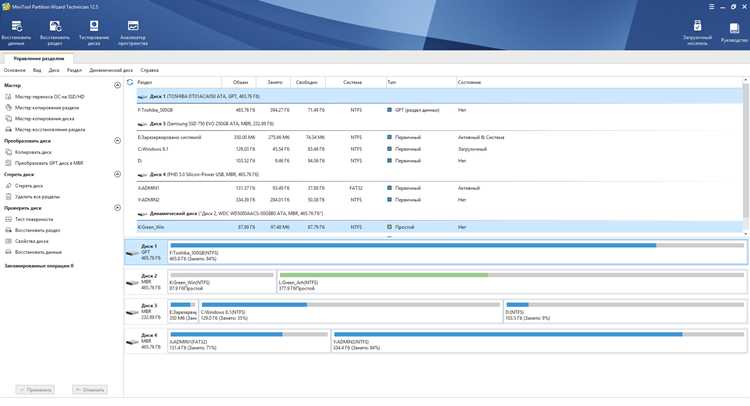
Task: Open the Основное menu
Action: point(15,70)
